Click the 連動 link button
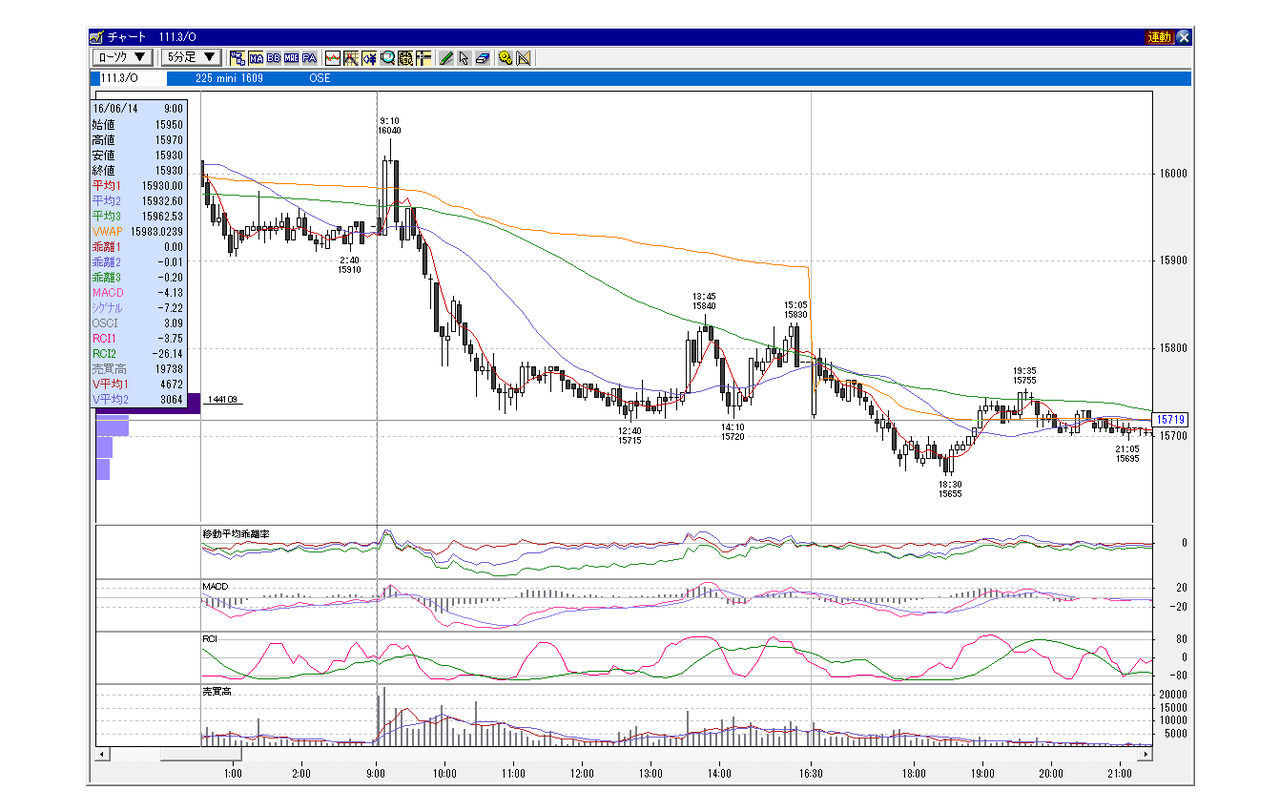 [1159, 37]
